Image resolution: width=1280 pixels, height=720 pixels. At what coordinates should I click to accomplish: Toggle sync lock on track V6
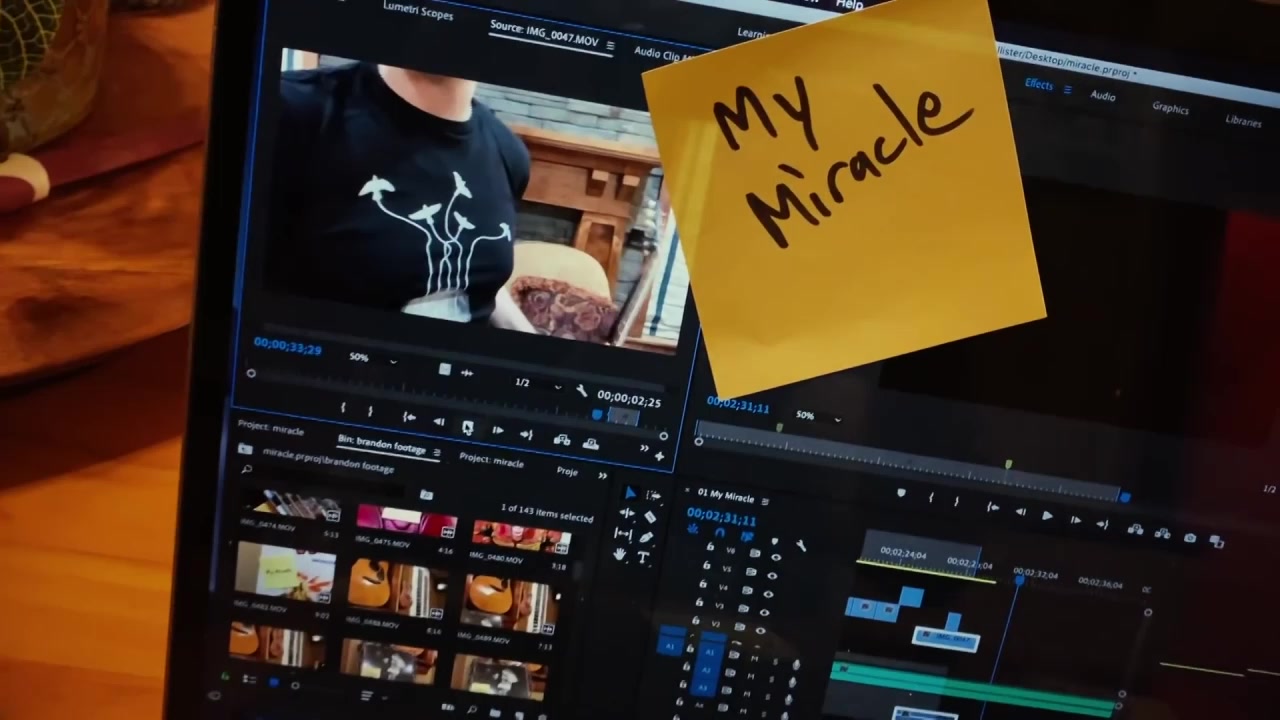755,553
